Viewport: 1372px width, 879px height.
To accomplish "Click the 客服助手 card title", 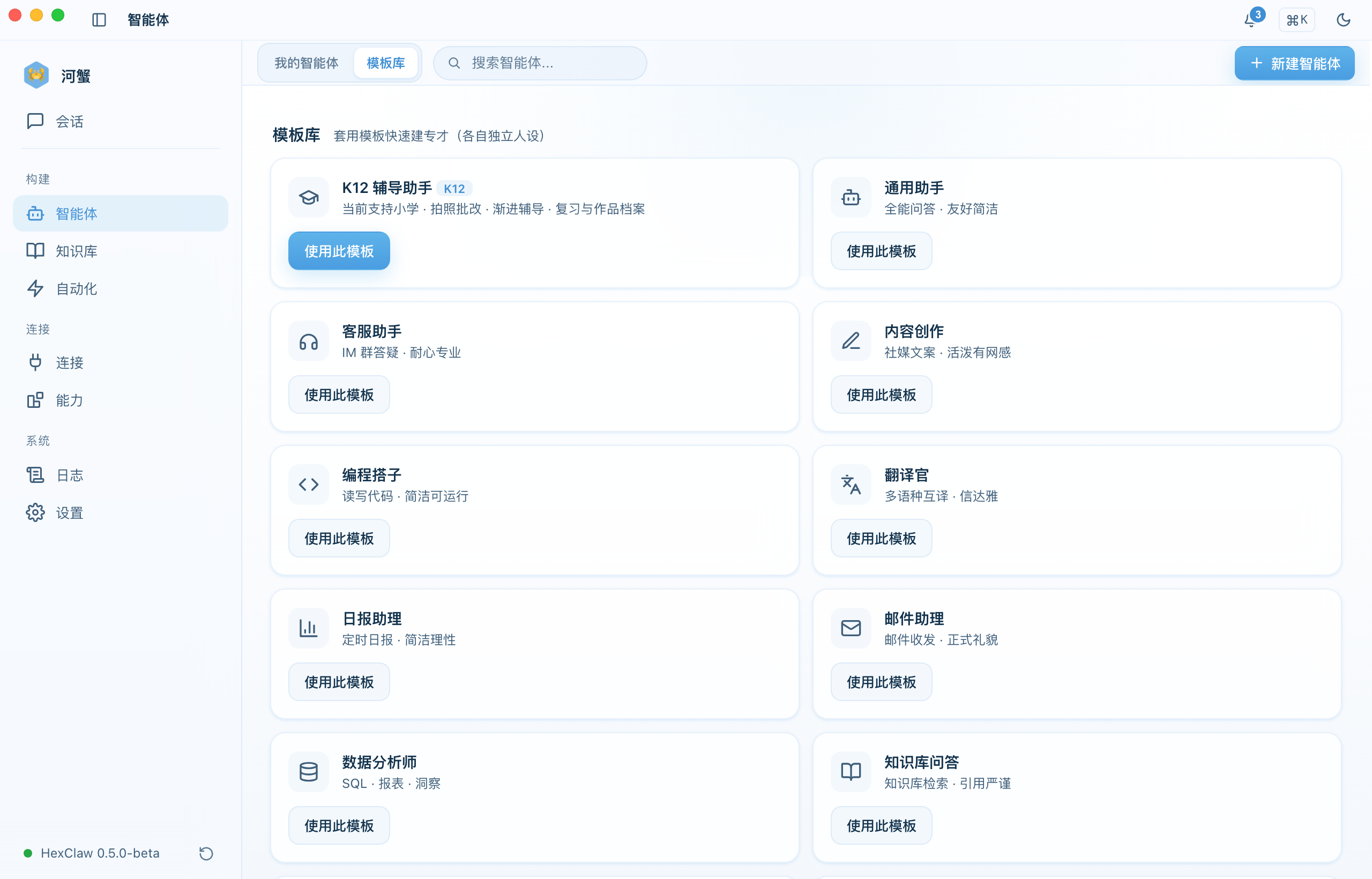I will pos(372,331).
